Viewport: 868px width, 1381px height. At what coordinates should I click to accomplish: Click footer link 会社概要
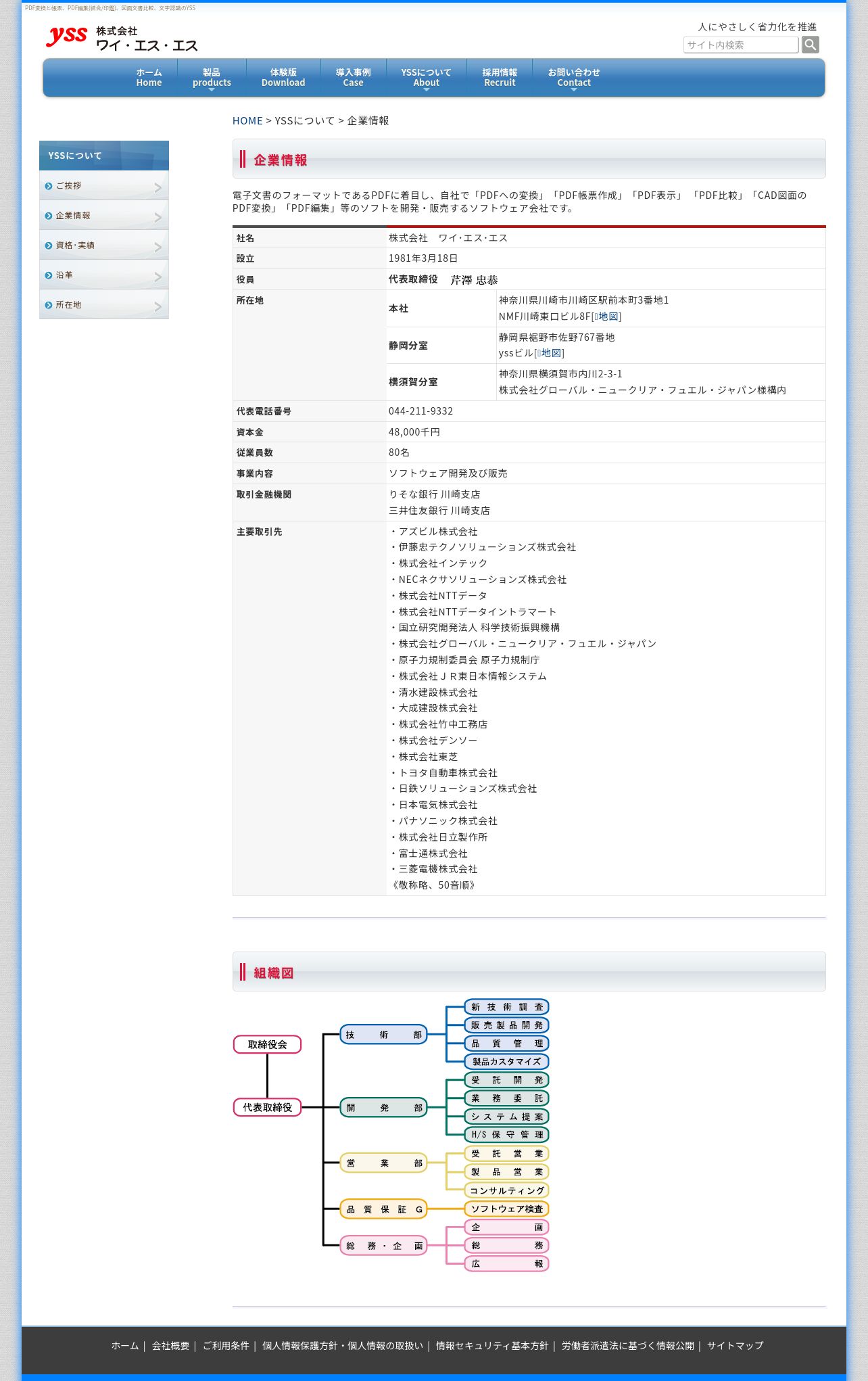click(170, 1346)
